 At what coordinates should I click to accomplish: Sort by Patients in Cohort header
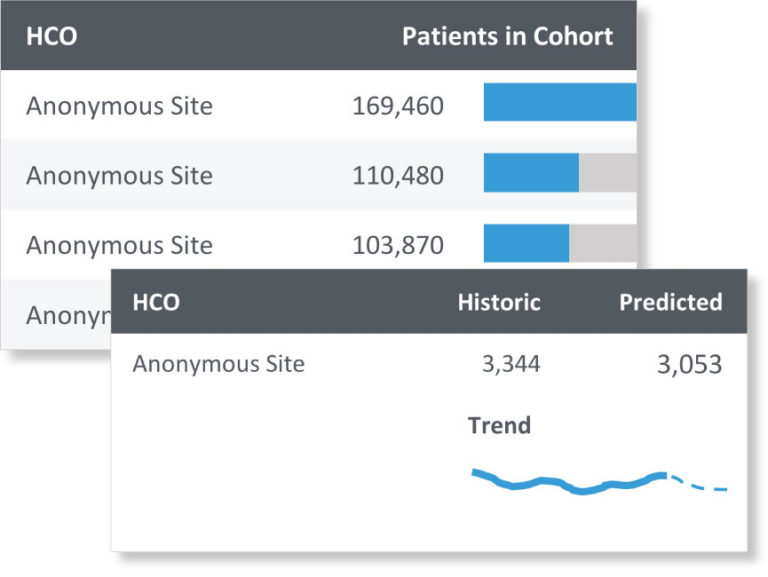point(507,36)
